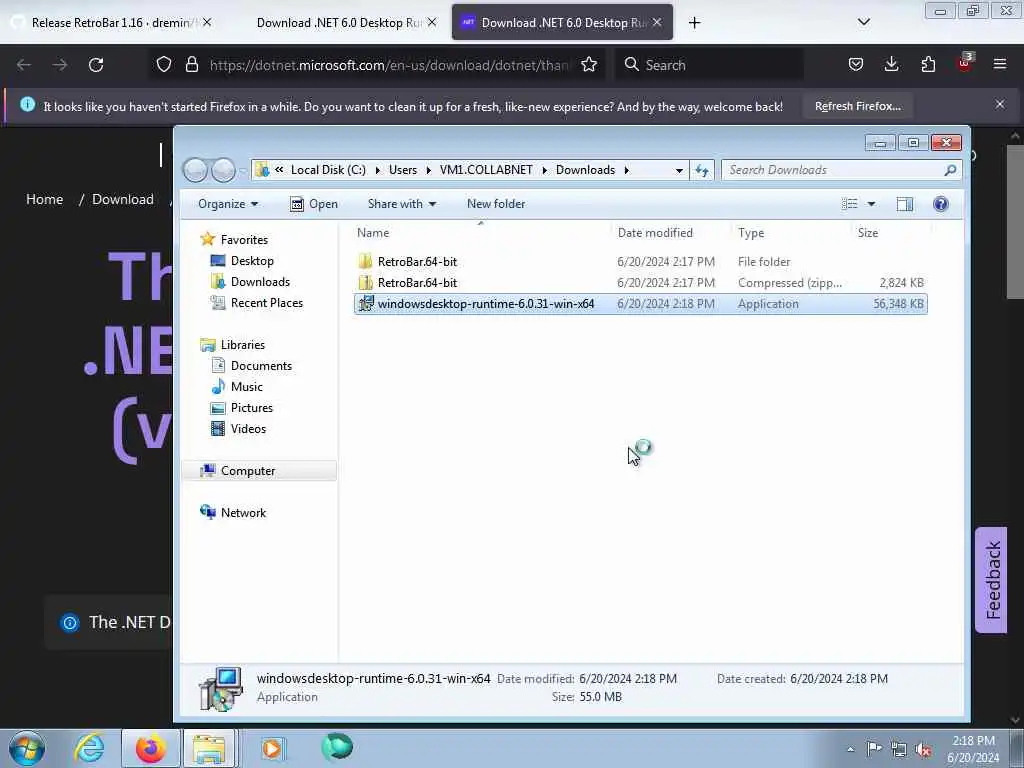The image size is (1024, 768).
Task: Dismiss the Firefox refresh notification bar
Action: pos(1000,104)
